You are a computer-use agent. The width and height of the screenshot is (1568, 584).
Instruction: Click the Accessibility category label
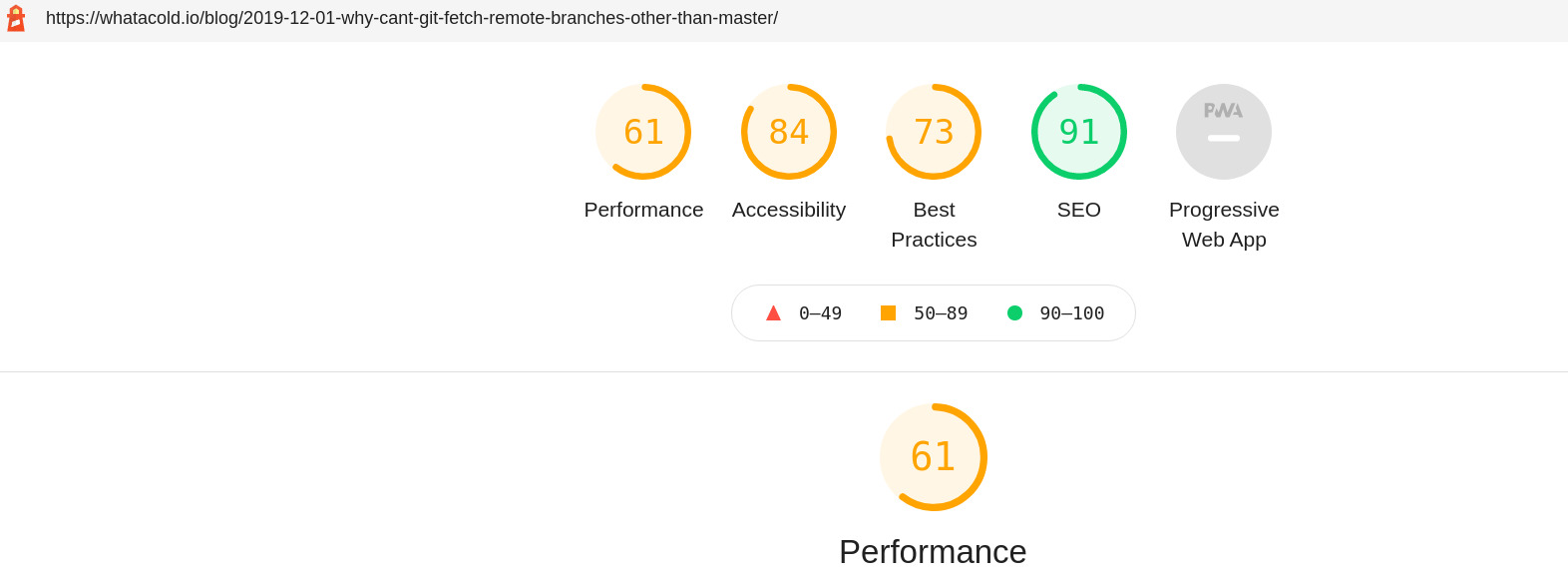(788, 210)
